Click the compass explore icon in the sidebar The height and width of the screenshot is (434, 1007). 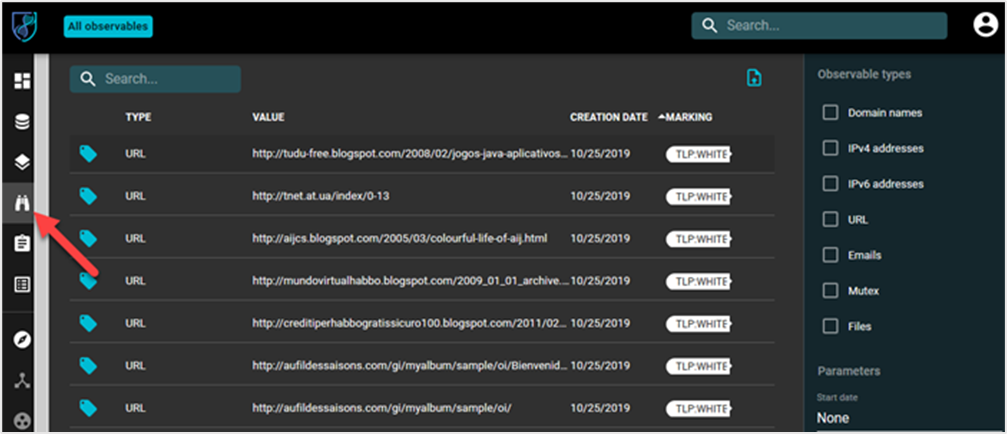click(x=21, y=340)
